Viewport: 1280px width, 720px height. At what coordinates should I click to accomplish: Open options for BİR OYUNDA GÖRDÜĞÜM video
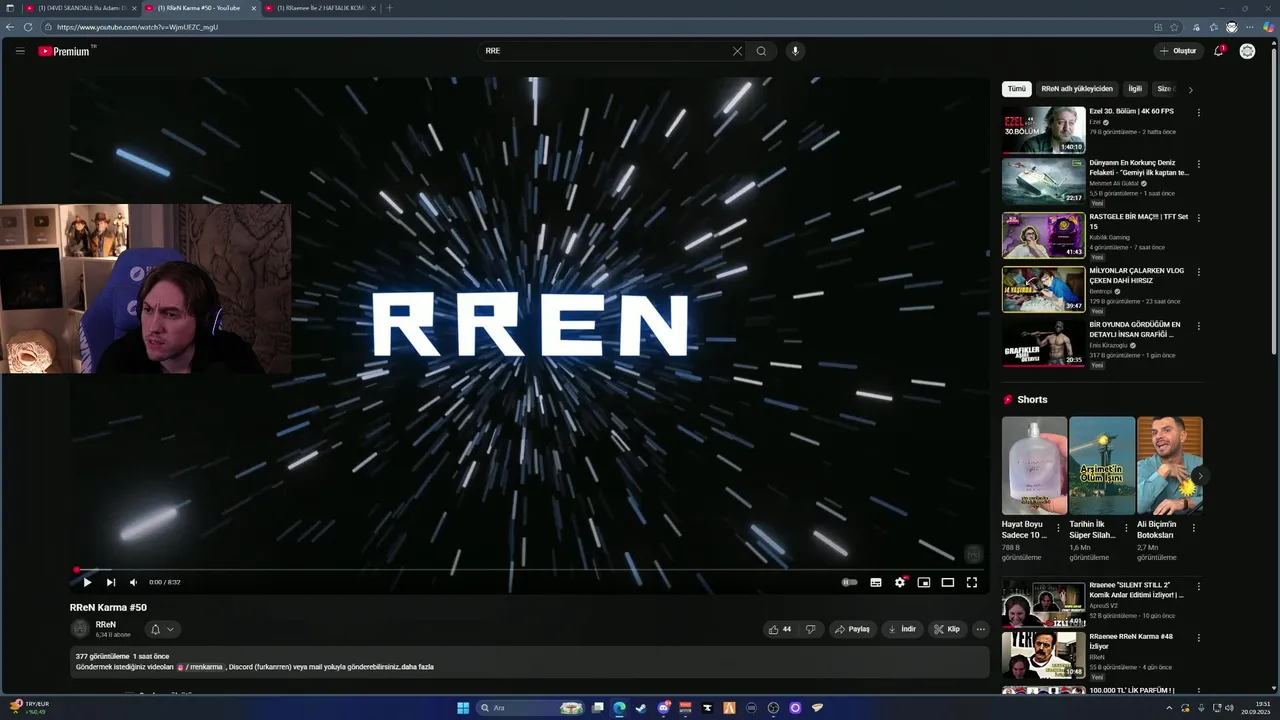tap(1198, 326)
